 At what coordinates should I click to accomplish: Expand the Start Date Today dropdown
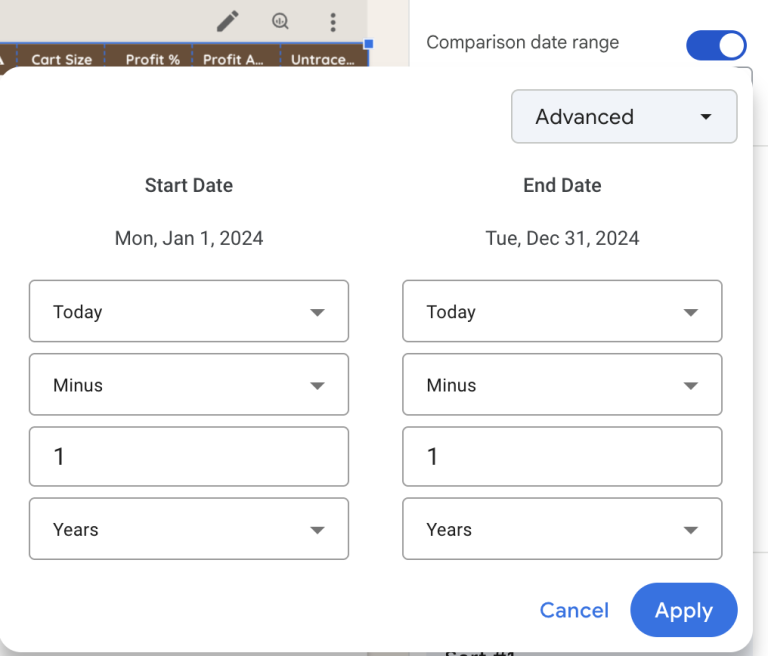189,312
